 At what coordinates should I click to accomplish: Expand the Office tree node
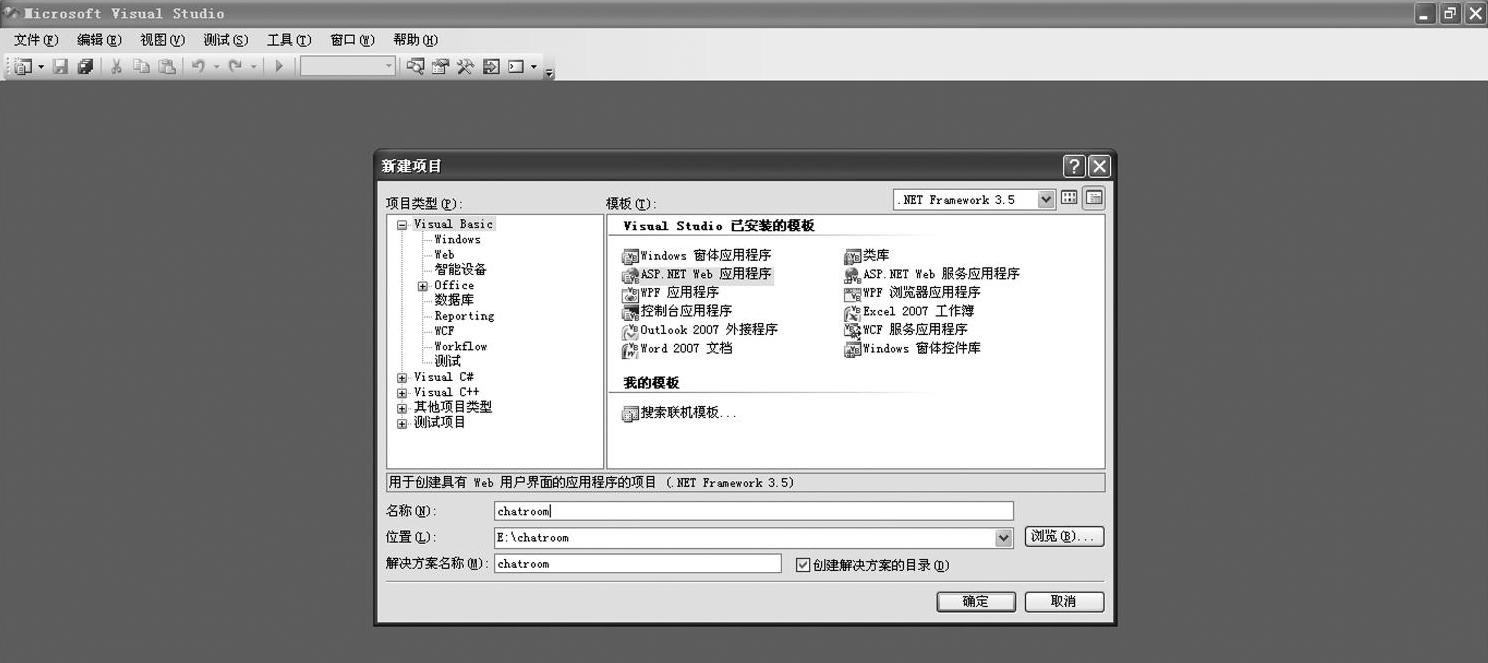coord(423,286)
